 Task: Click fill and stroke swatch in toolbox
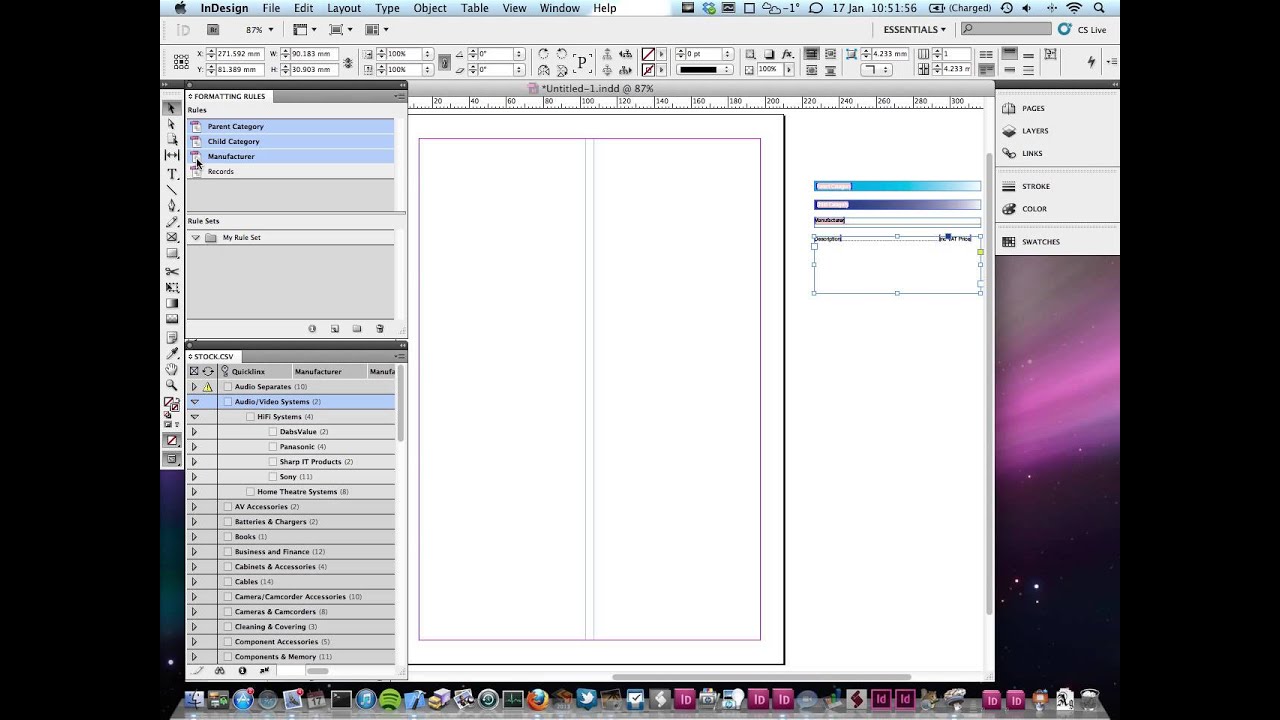(x=171, y=403)
